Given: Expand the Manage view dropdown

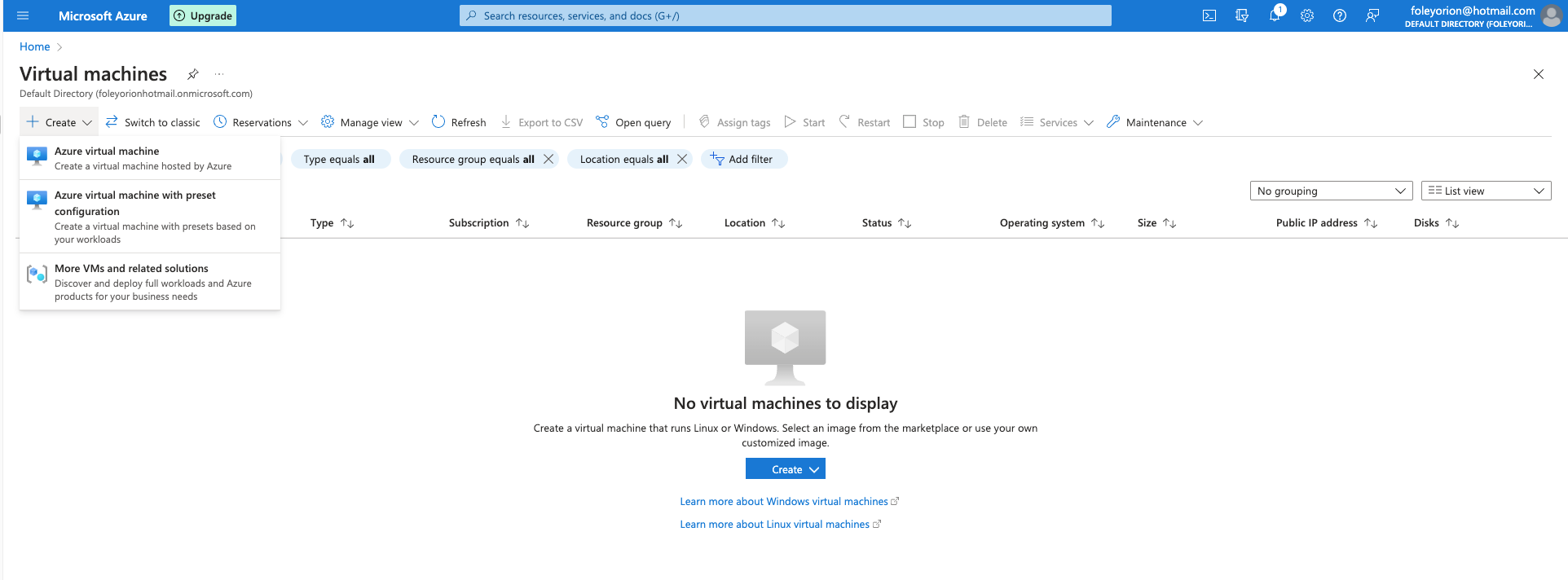Looking at the screenshot, I should point(370,122).
